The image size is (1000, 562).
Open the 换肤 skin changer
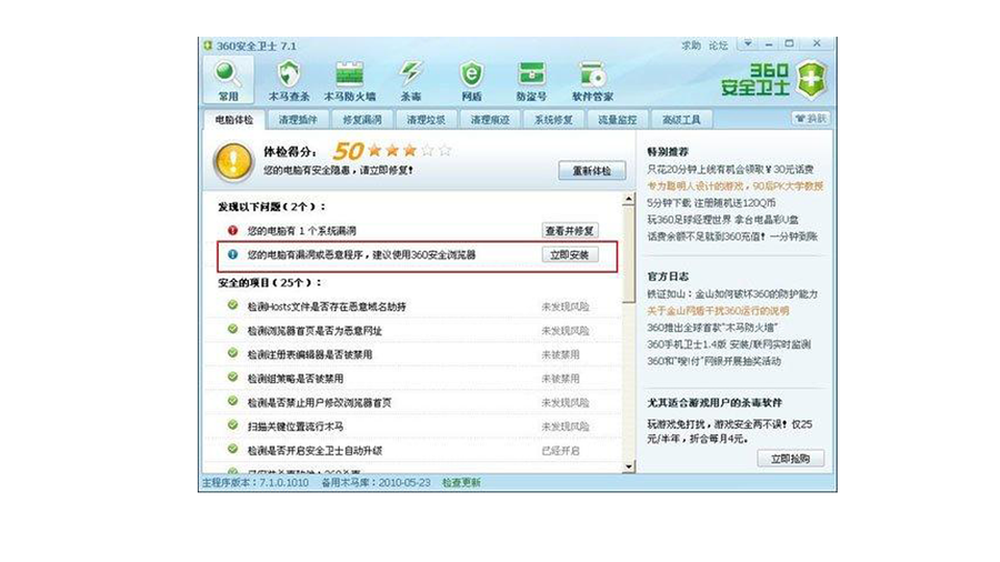pyautogui.click(x=811, y=119)
